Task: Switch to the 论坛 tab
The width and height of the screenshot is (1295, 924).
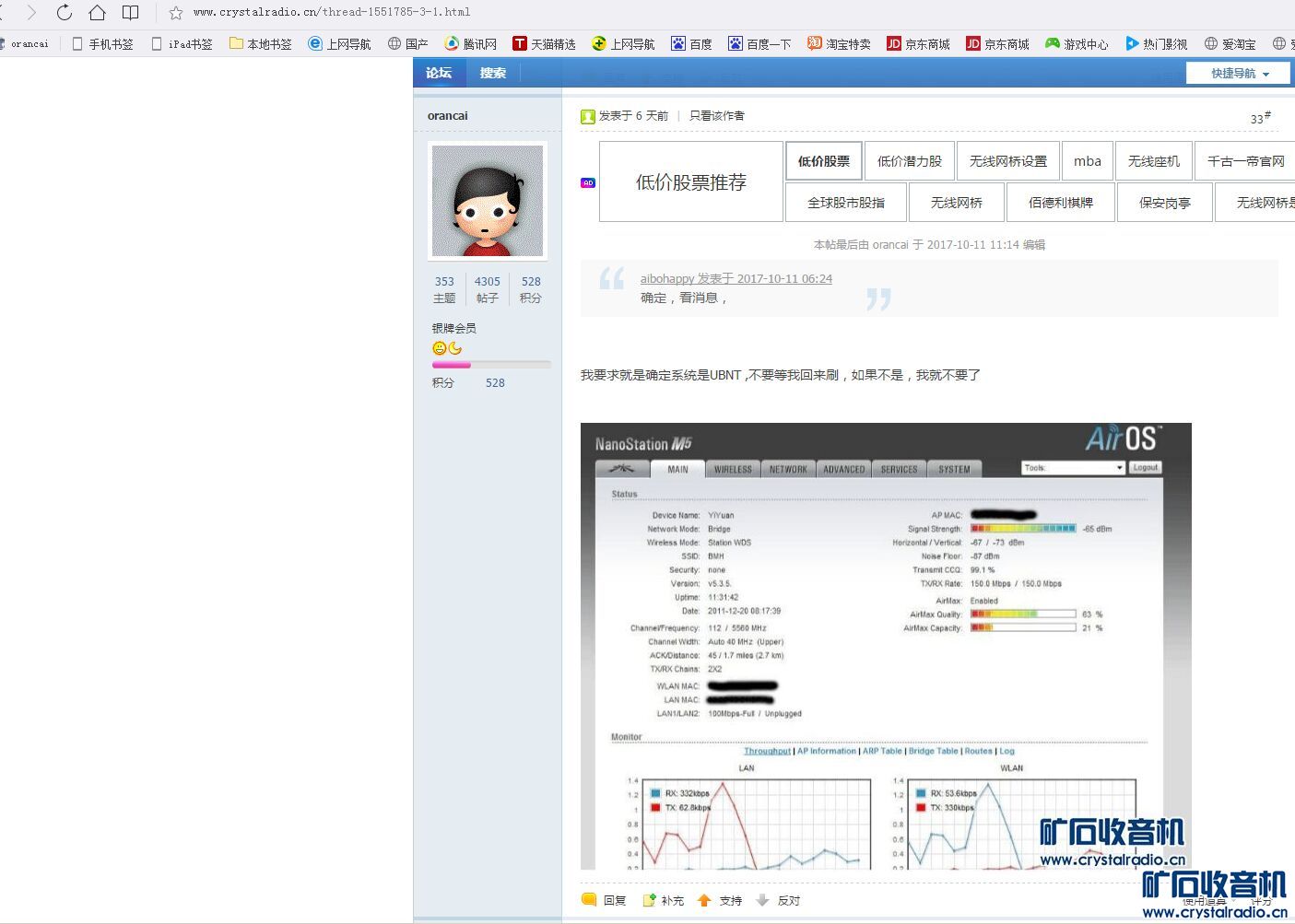Action: (440, 73)
